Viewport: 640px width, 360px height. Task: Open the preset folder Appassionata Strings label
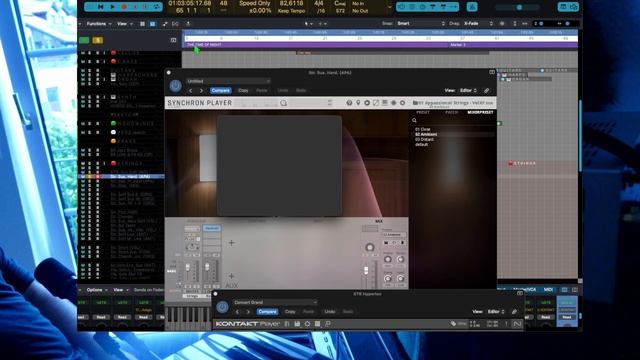(x=453, y=103)
